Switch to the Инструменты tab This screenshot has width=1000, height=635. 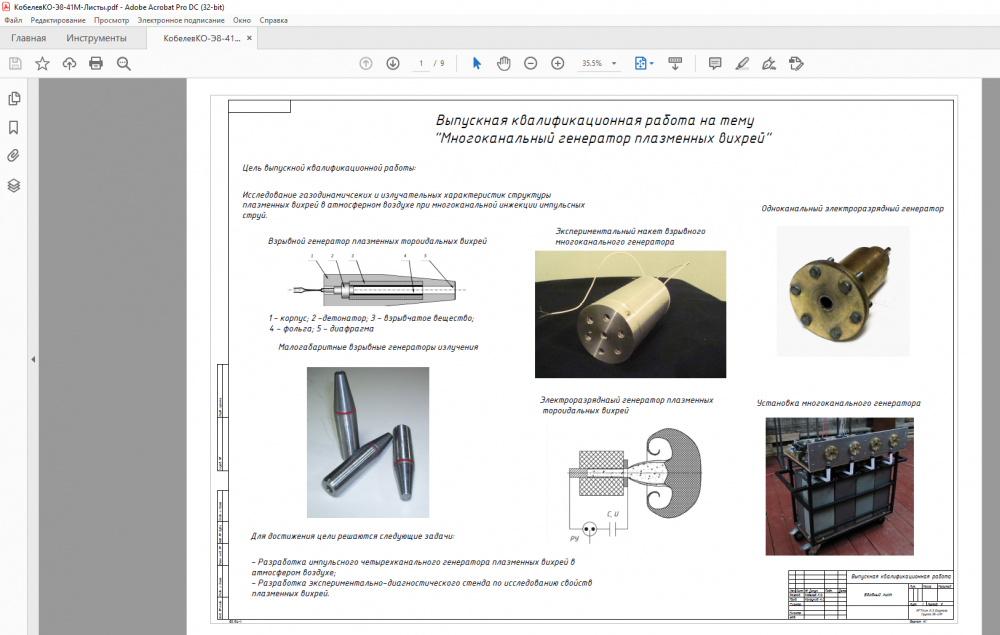[x=96, y=38]
